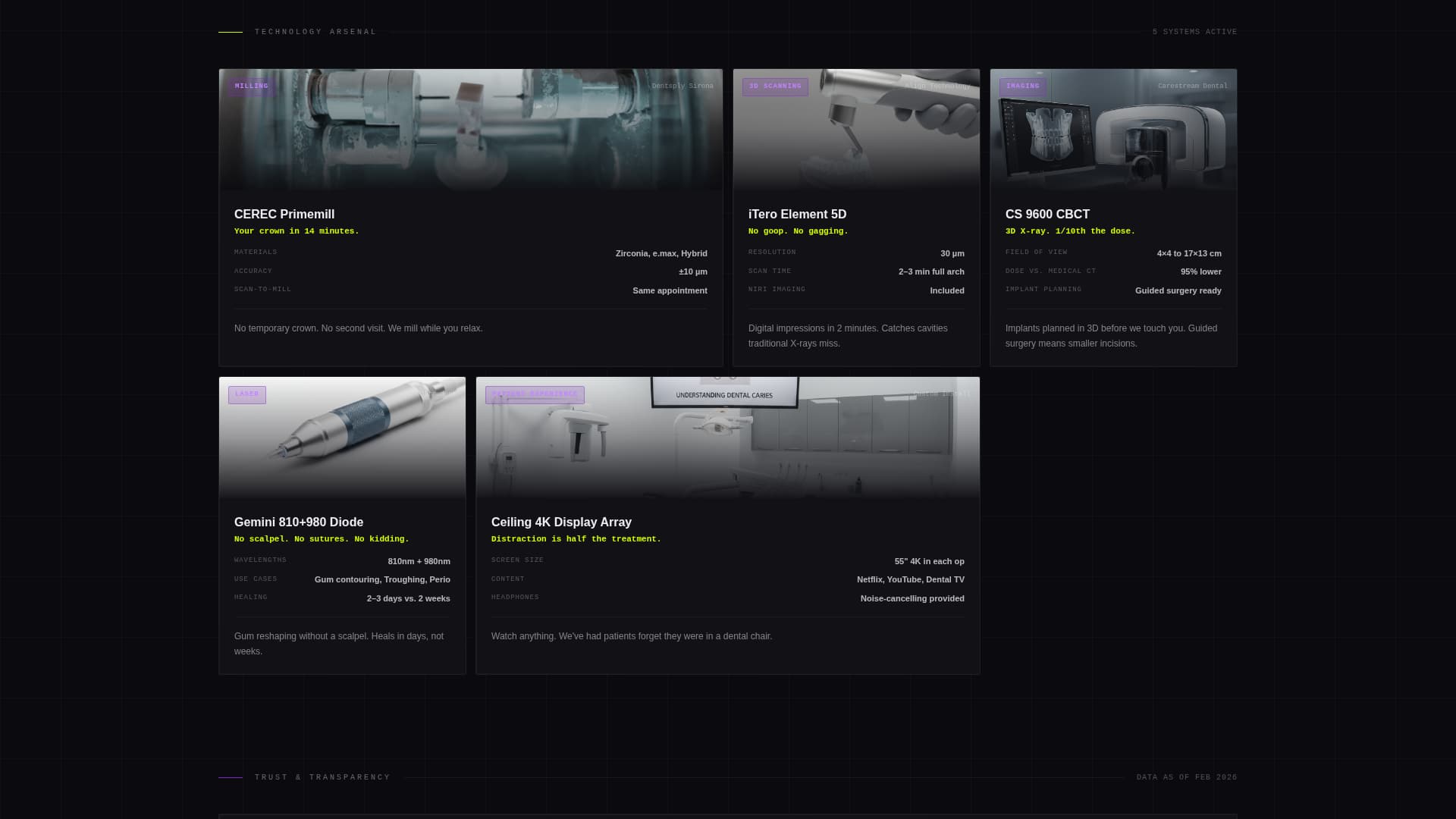Click the '±10 µm' accuracy value
Image resolution: width=1456 pixels, height=819 pixels.
point(693,272)
